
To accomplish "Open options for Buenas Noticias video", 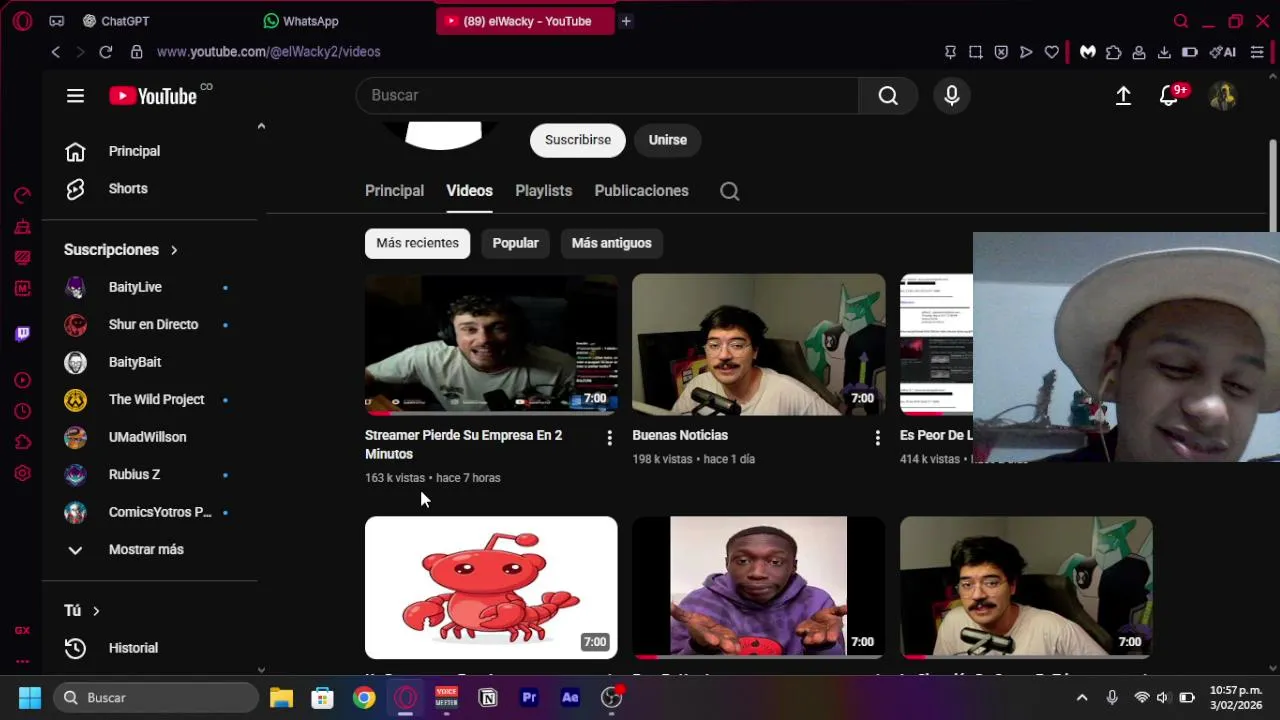I will tap(877, 438).
